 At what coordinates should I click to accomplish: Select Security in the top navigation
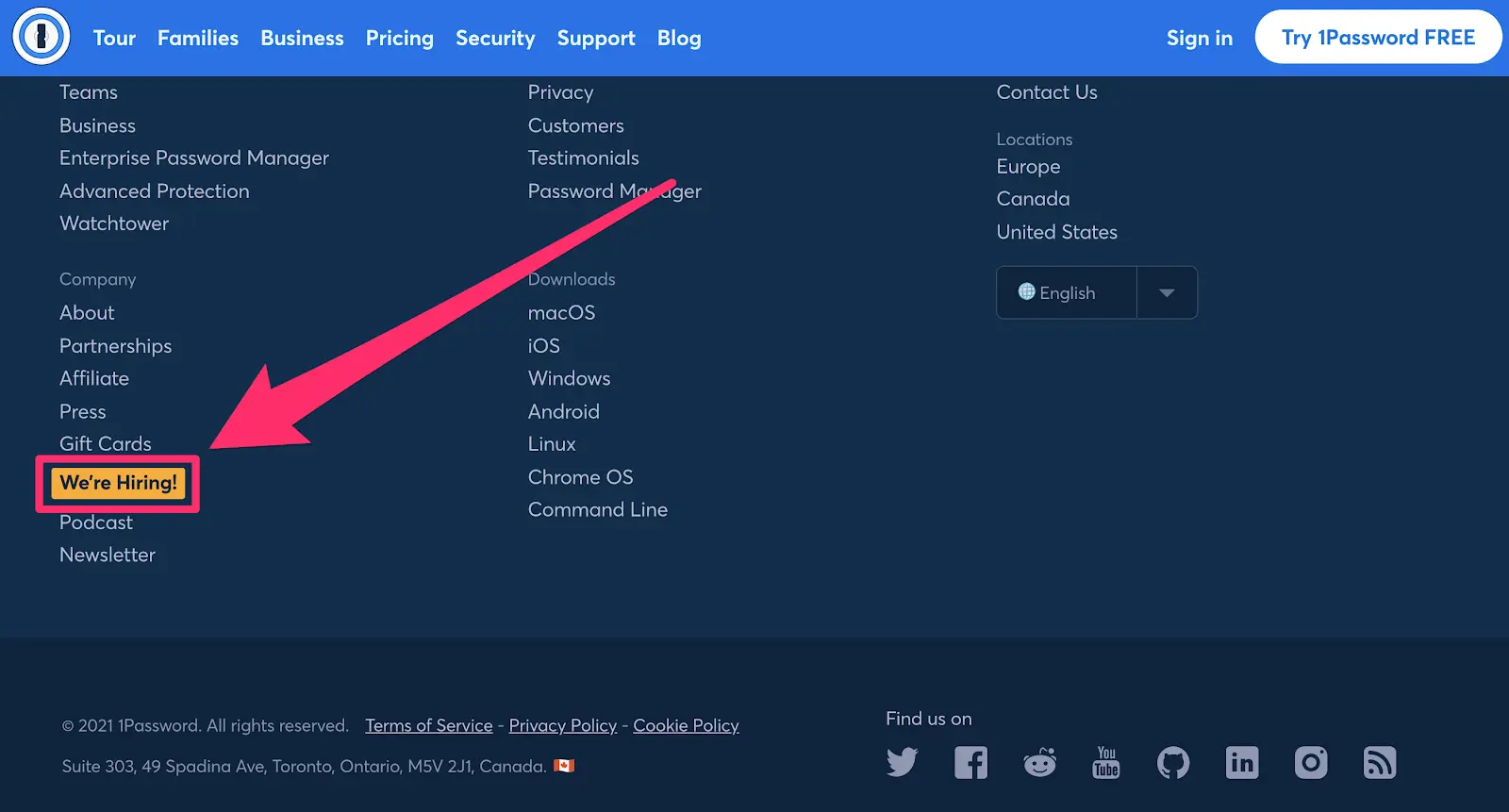[495, 38]
